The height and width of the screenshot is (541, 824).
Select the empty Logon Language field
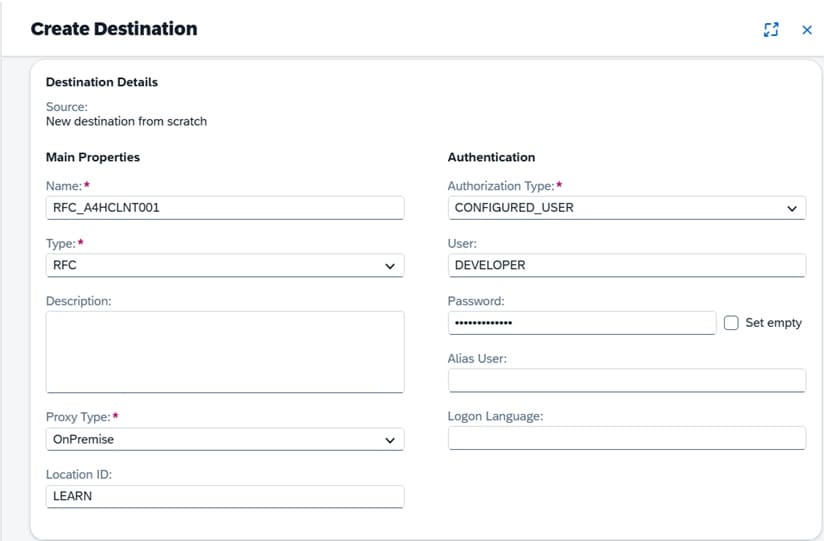point(626,439)
